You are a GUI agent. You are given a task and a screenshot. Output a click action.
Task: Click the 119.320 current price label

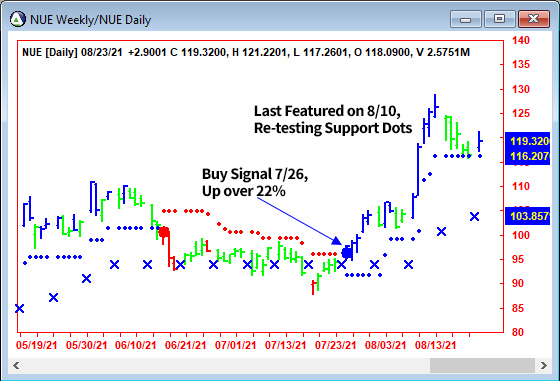[528, 141]
